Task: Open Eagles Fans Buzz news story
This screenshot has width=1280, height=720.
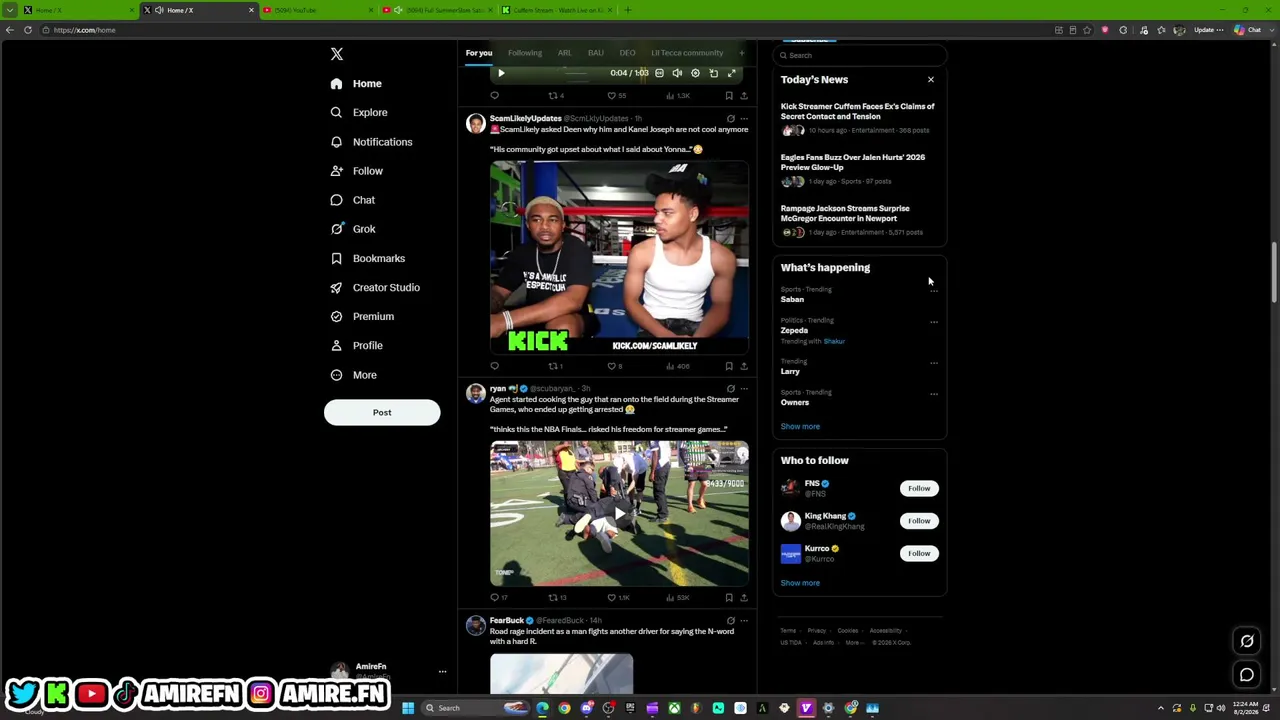Action: click(x=859, y=169)
